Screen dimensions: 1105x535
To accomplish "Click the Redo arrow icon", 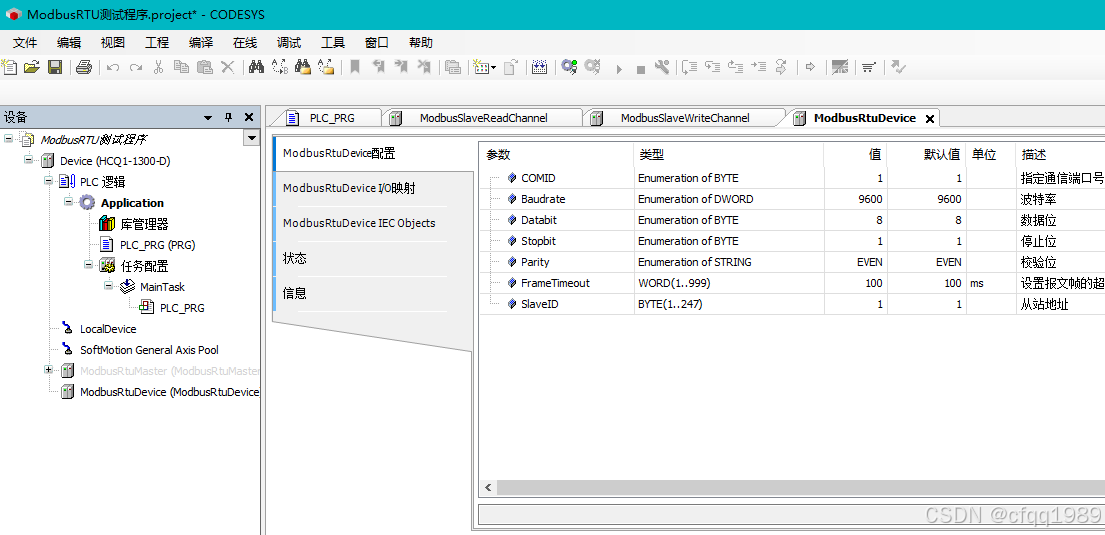I will 135,68.
